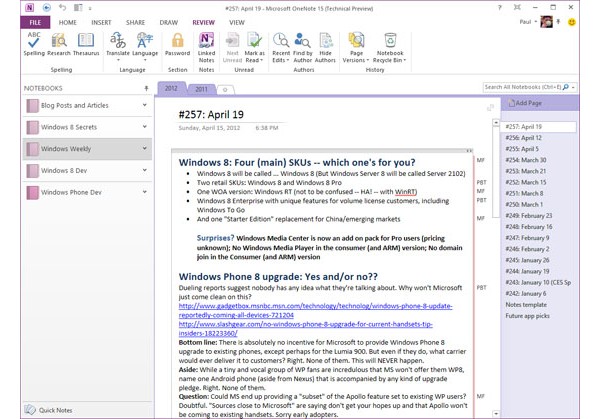Expand Windows Phone Dev notebook chevron
The image size is (600, 419).
[145, 192]
